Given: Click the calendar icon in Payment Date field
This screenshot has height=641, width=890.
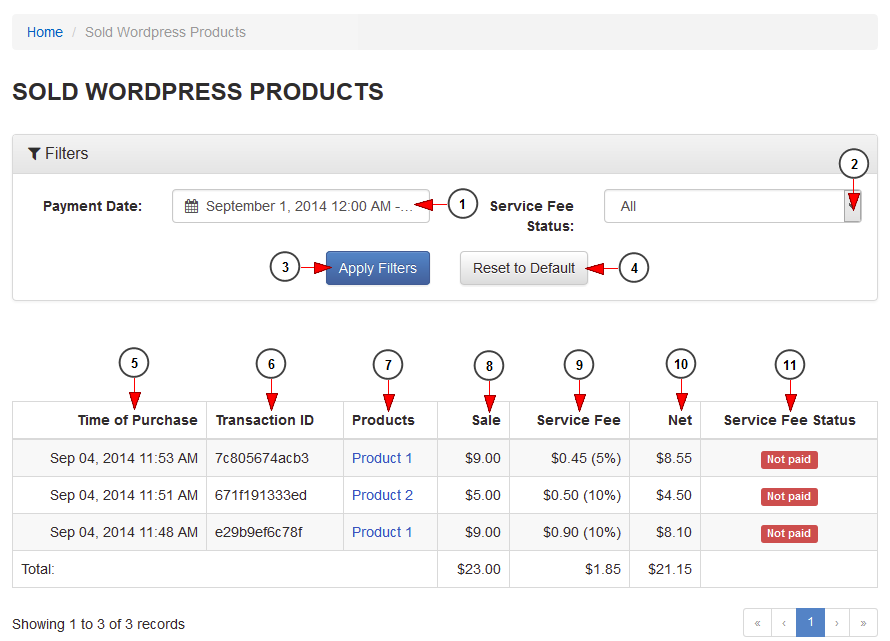Looking at the screenshot, I should click(x=191, y=207).
